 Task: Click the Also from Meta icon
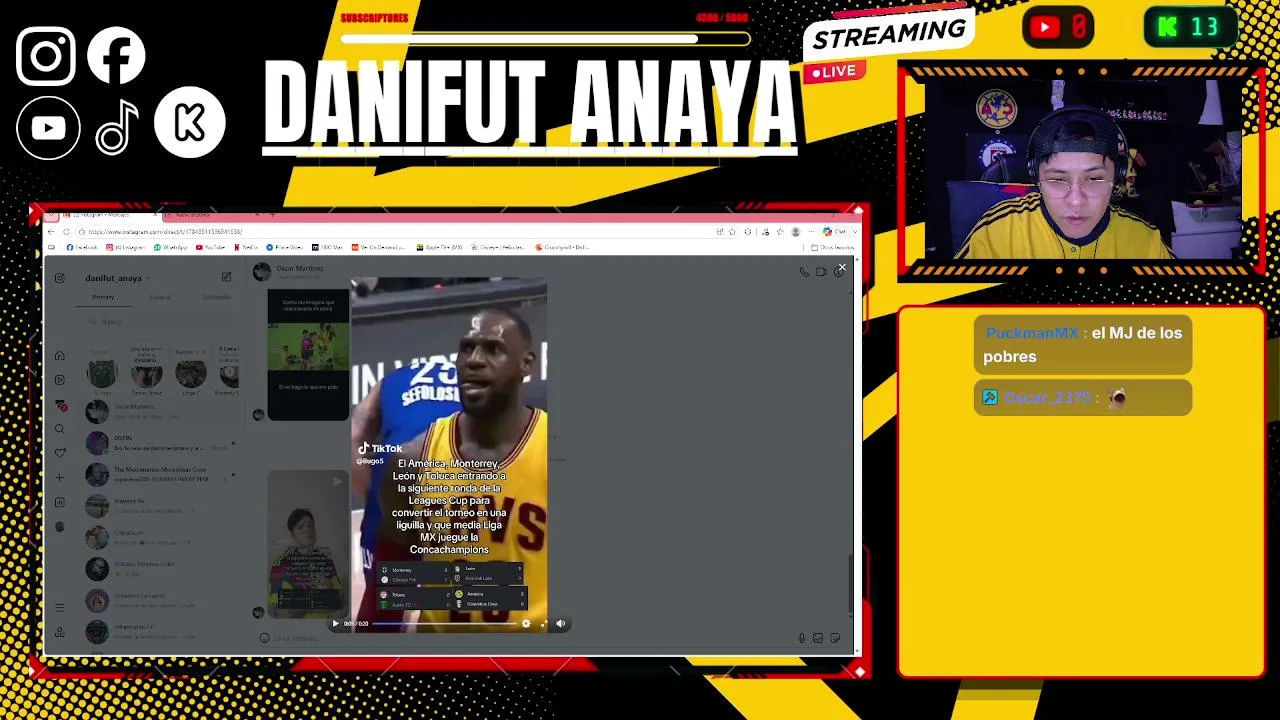coord(59,632)
